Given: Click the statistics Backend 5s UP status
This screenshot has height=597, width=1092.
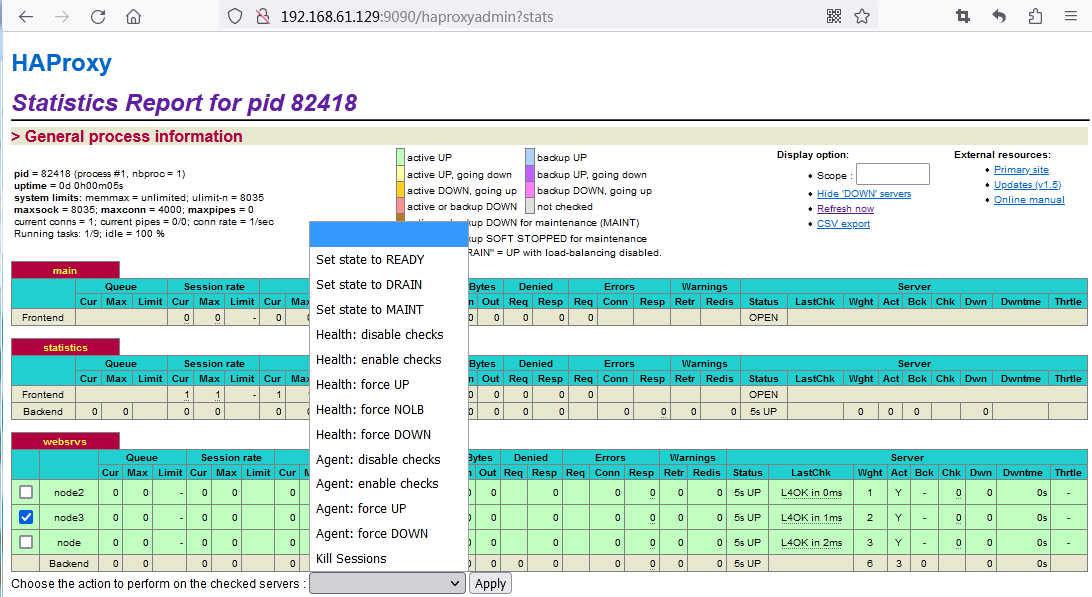Looking at the screenshot, I should click(763, 412).
